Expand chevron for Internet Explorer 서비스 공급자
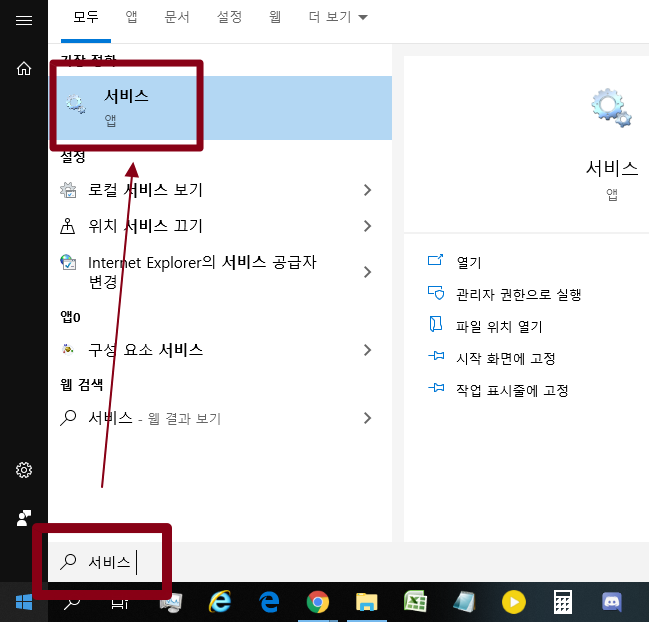Screen dimensions: 649x622 (x=367, y=272)
